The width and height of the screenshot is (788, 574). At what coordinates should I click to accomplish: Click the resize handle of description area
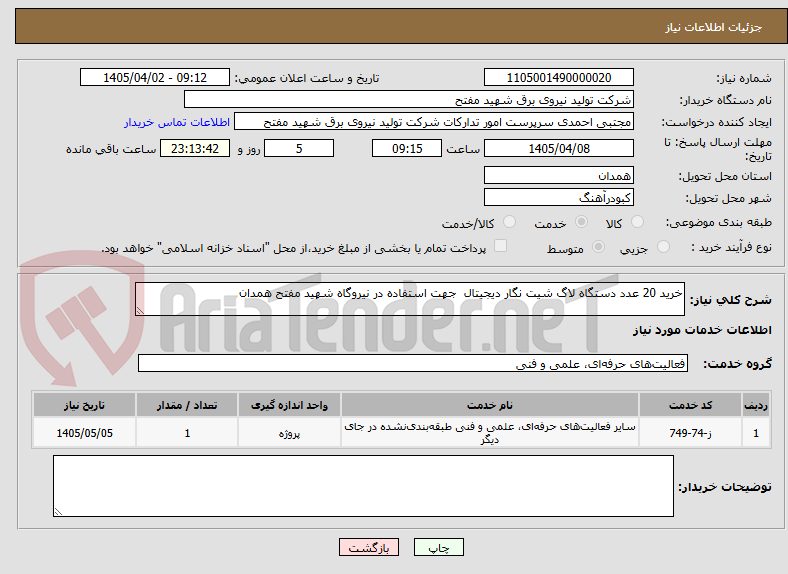(140, 311)
